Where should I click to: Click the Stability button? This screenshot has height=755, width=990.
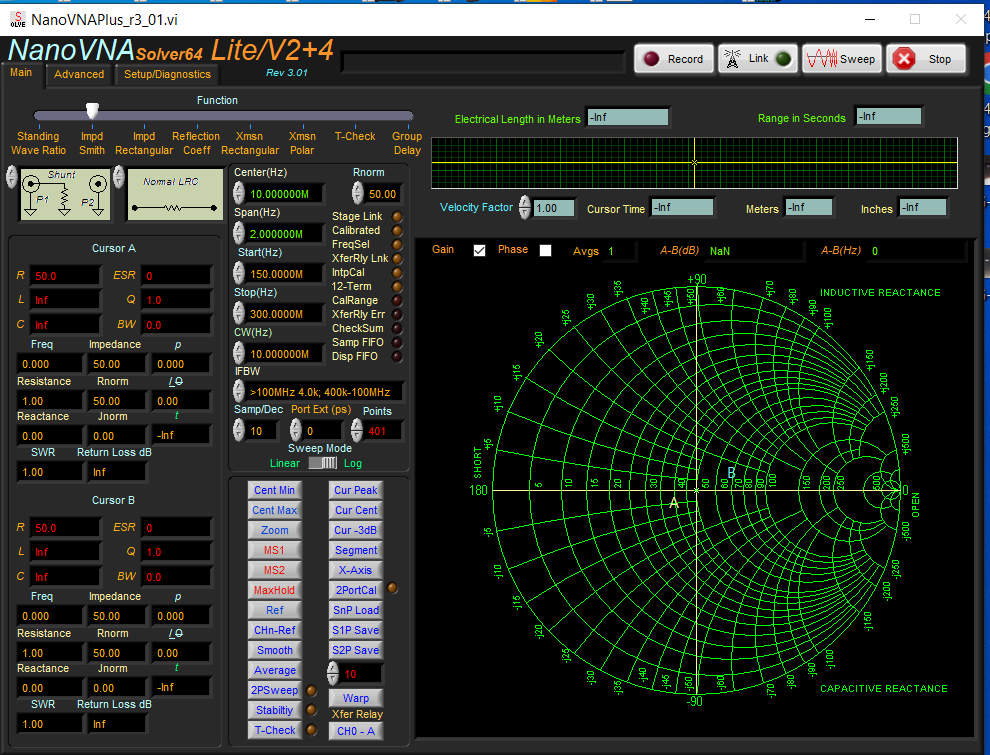pos(275,710)
